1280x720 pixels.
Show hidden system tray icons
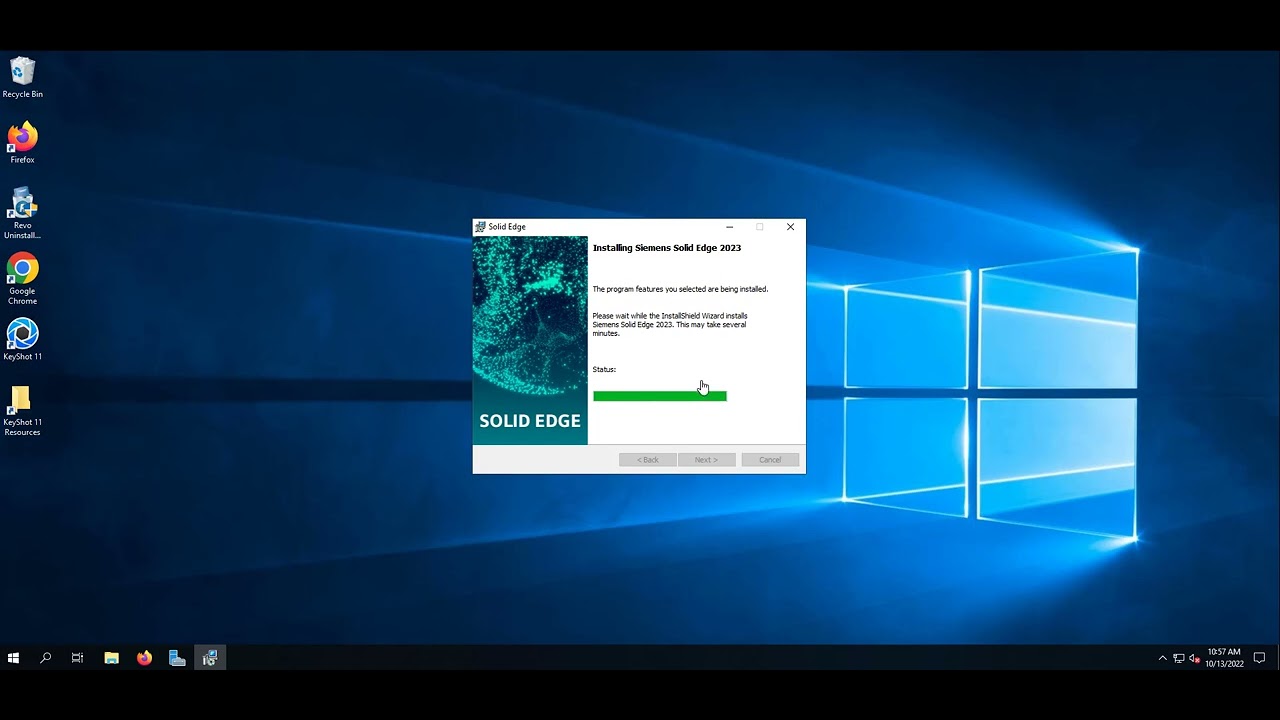(1162, 658)
